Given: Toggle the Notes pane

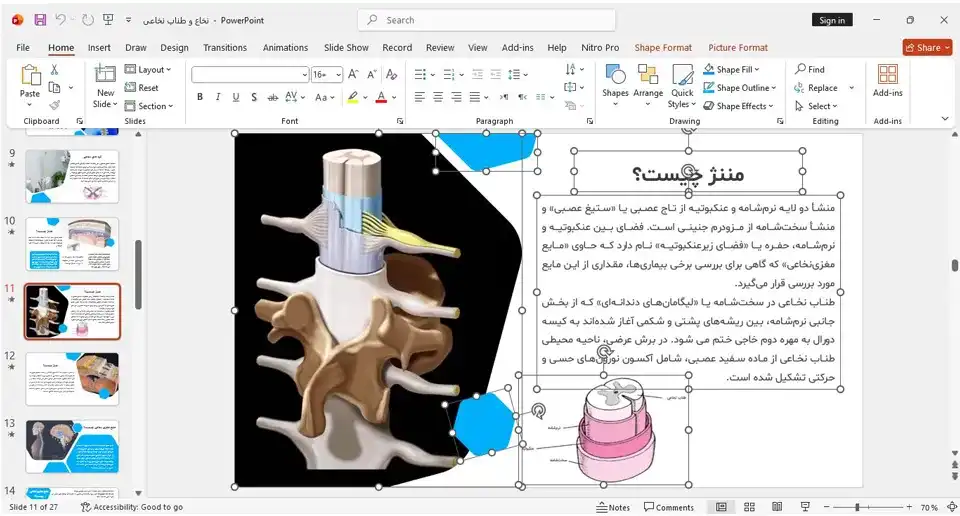Looking at the screenshot, I should tap(613, 507).
